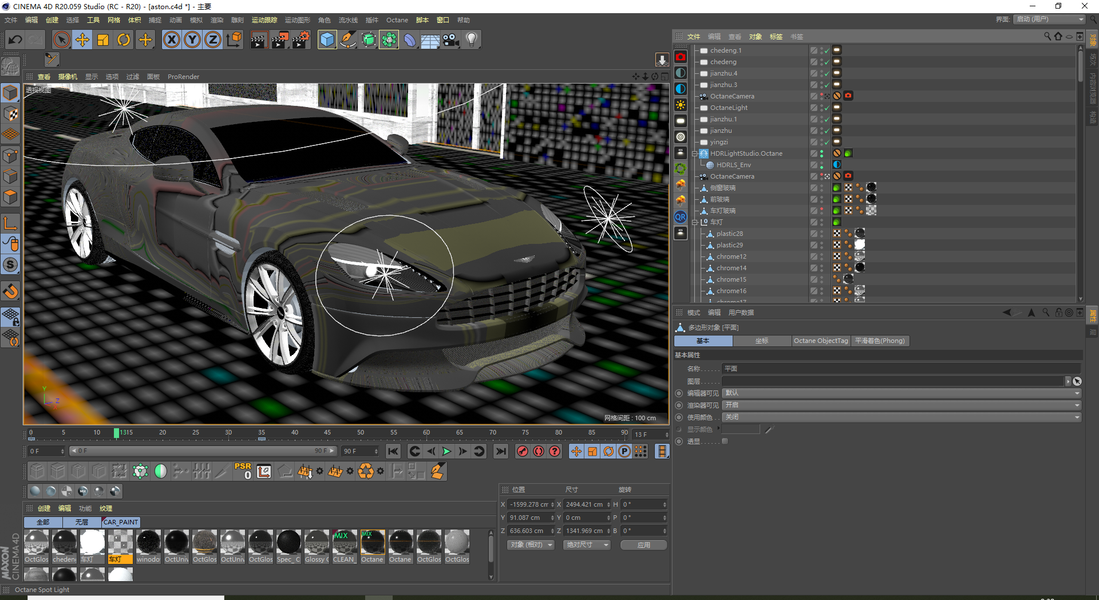
Task: Click the yellow sun daylight icon
Action: click(681, 104)
